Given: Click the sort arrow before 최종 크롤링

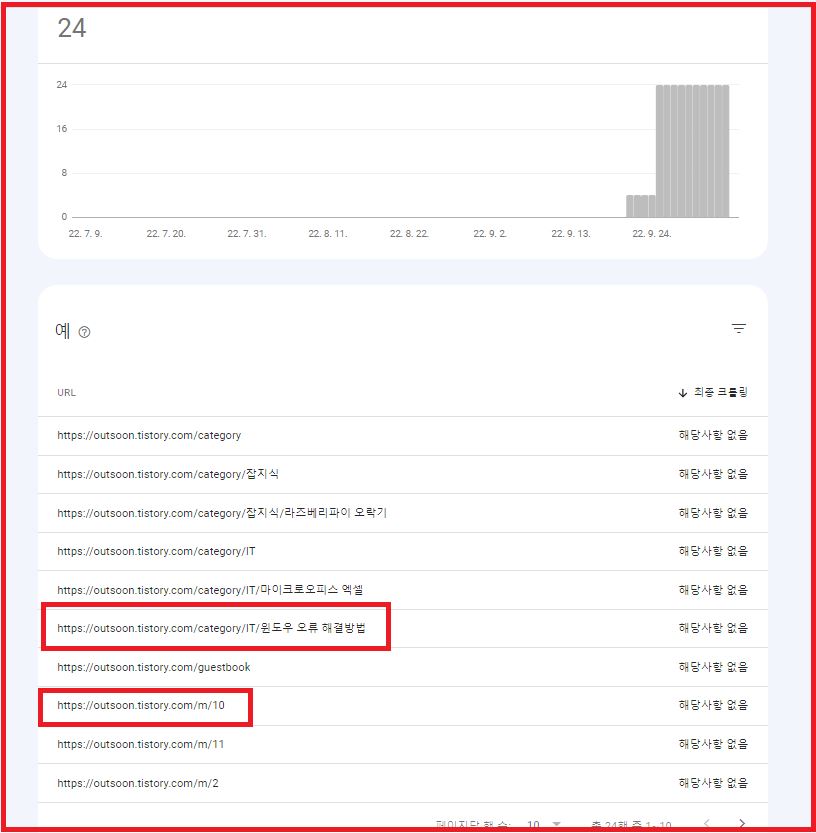Looking at the screenshot, I should [683, 393].
